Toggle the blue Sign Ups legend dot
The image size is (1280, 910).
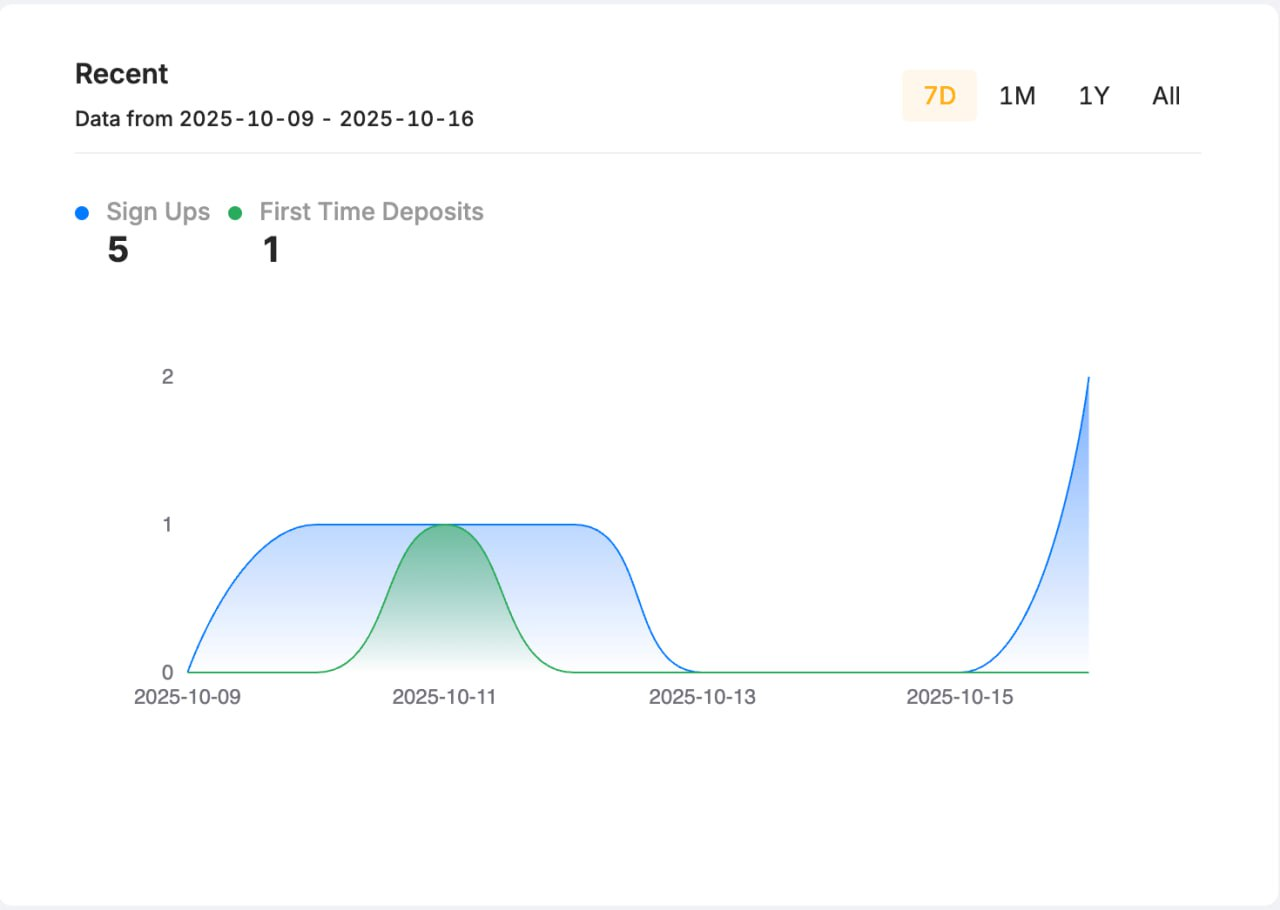click(81, 212)
